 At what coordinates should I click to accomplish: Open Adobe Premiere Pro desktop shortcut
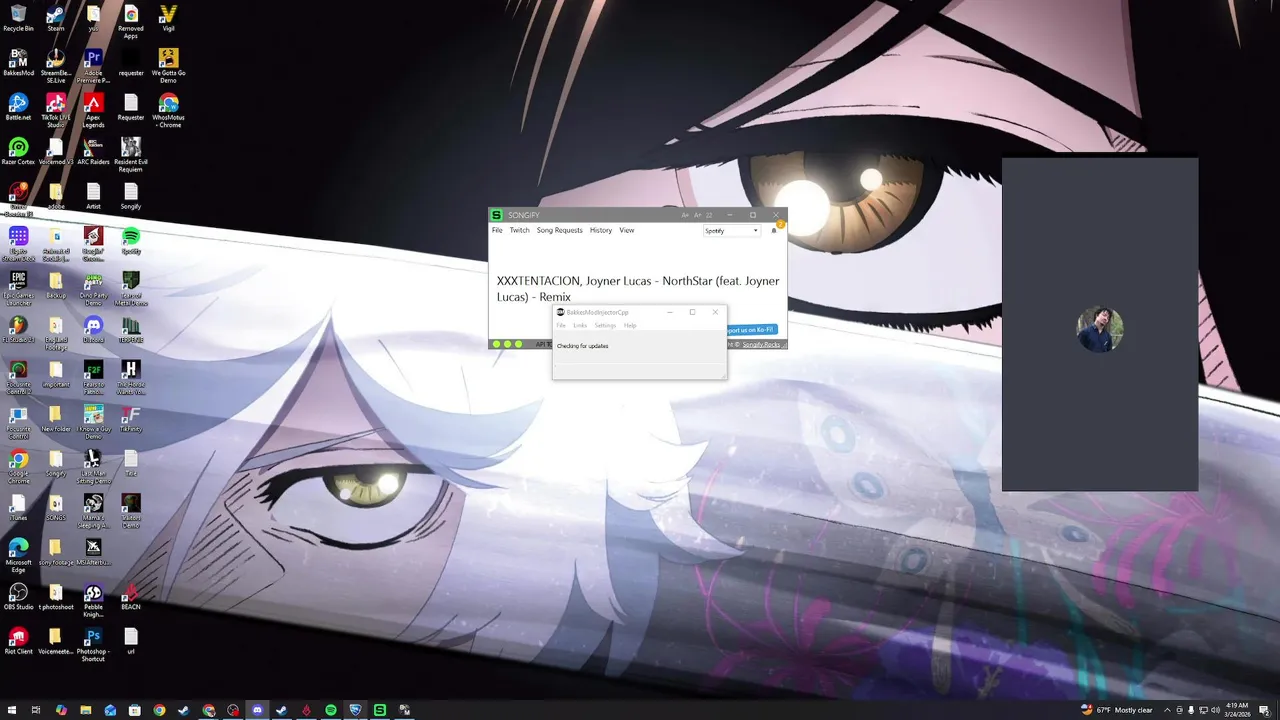coord(93,66)
